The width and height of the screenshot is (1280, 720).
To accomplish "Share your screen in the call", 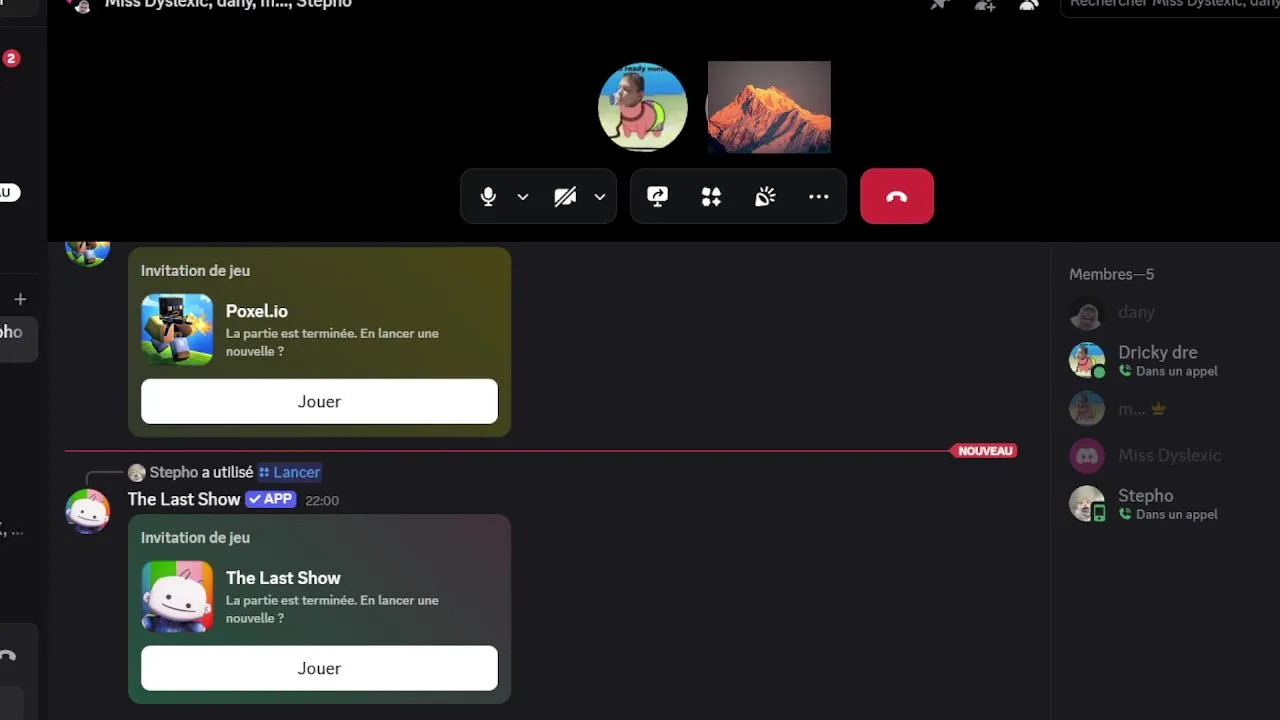I will pos(657,197).
